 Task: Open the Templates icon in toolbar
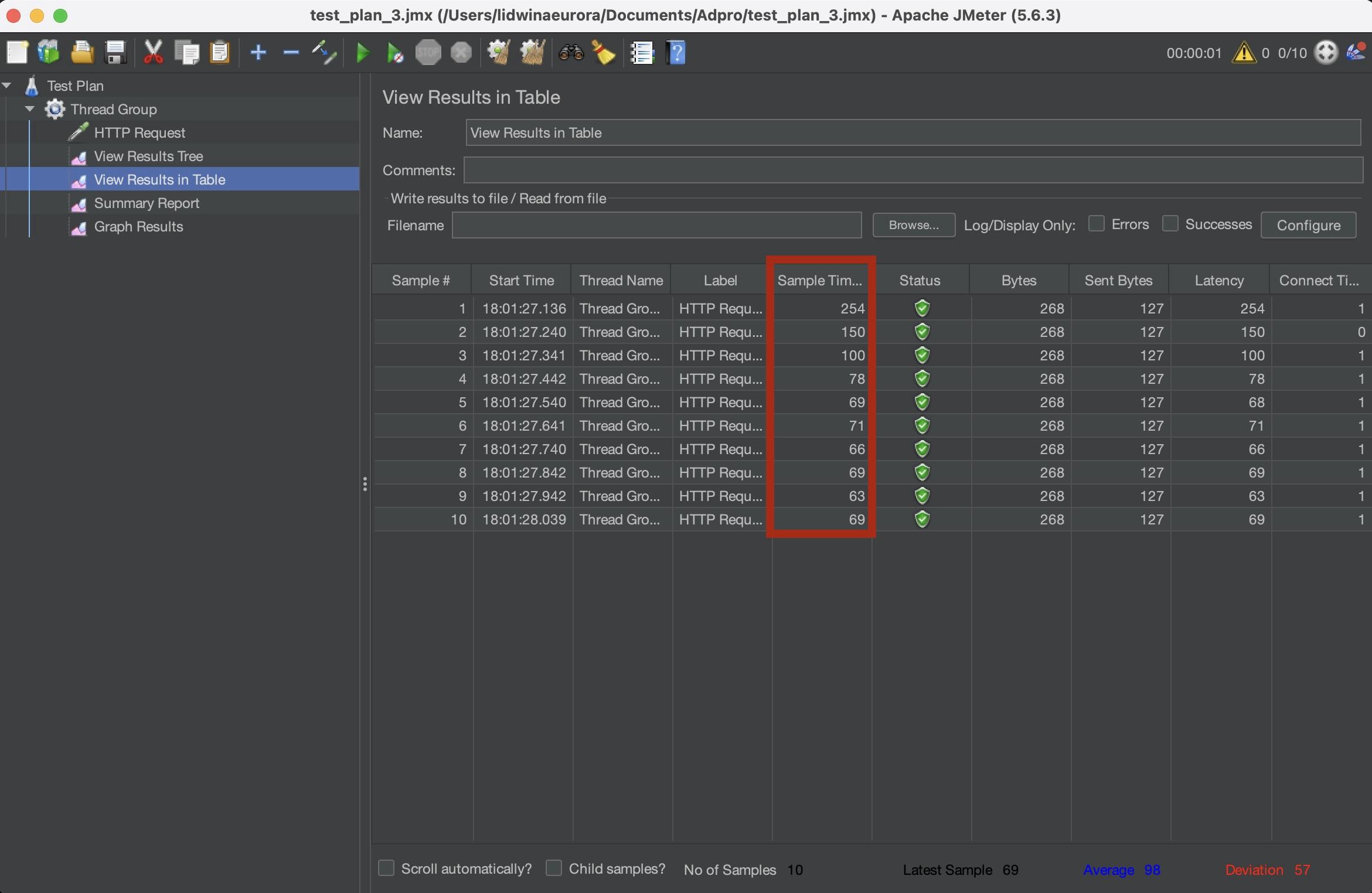pos(49,53)
